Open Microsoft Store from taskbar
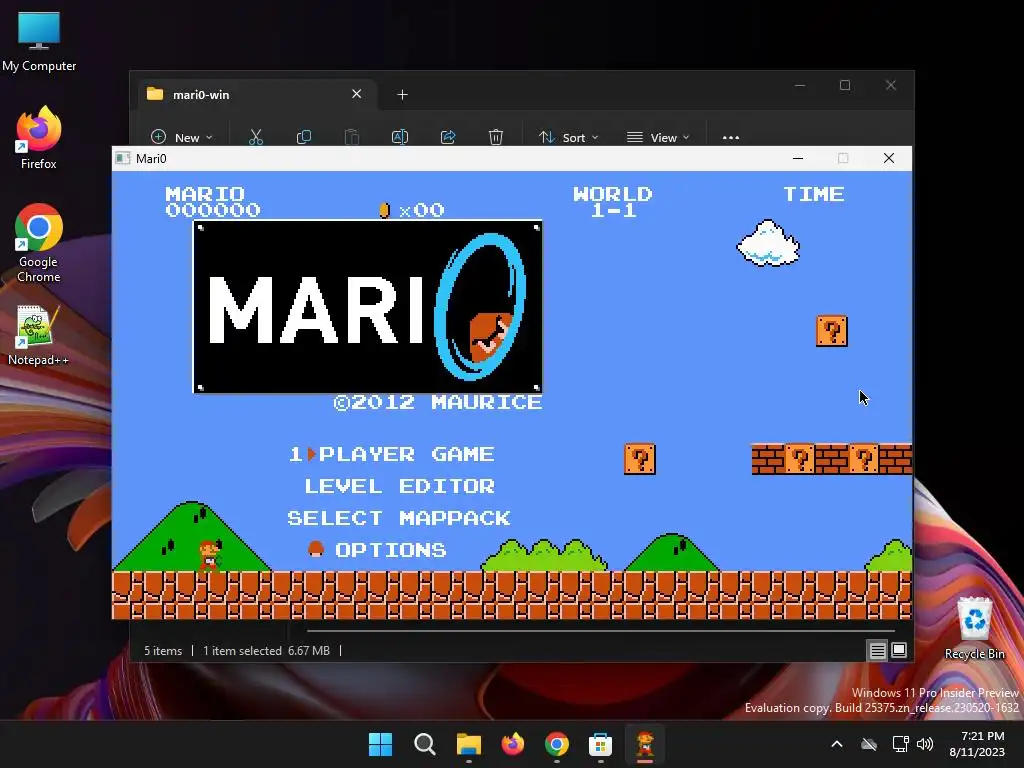This screenshot has height=768, width=1024. pyautogui.click(x=600, y=744)
